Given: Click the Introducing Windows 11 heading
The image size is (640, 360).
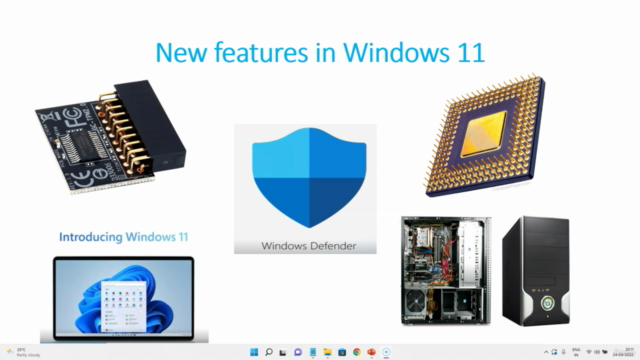Looking at the screenshot, I should [123, 237].
